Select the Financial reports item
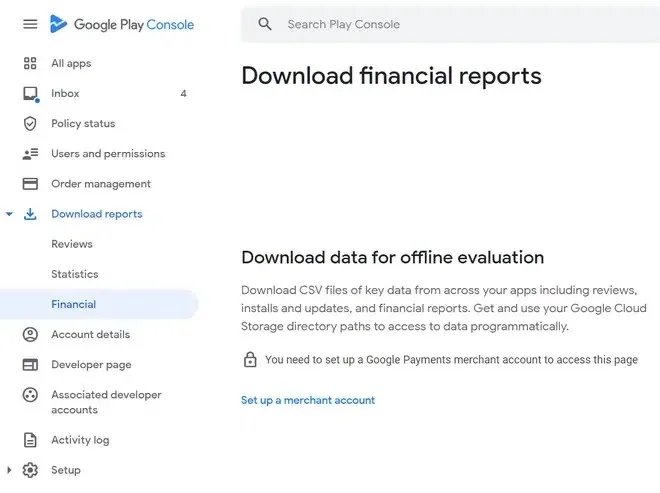 (x=74, y=304)
